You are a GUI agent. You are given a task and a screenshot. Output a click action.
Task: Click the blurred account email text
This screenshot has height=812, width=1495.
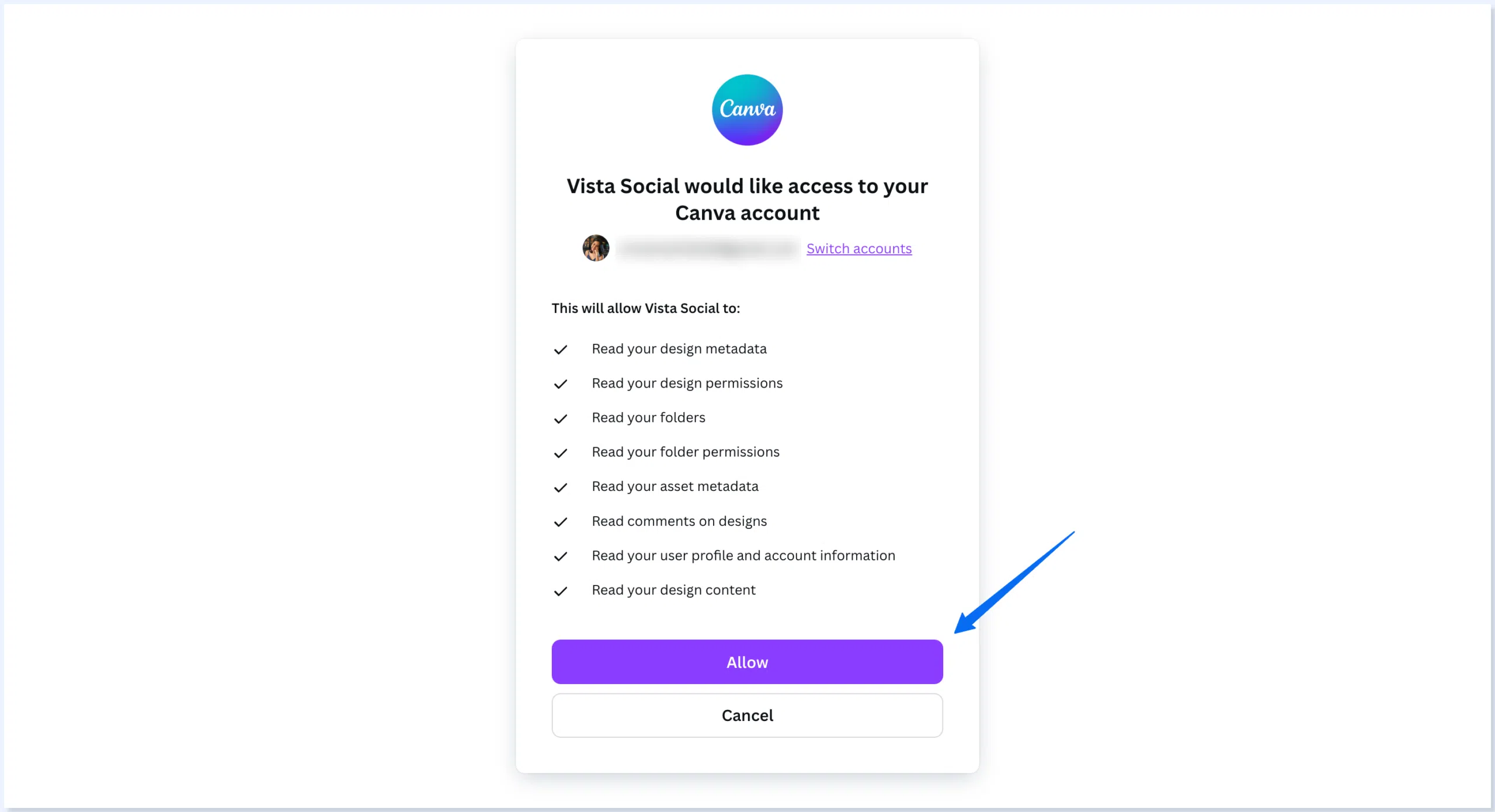707,249
